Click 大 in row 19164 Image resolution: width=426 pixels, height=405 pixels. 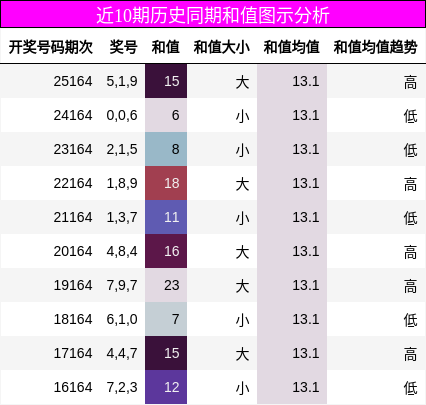(242, 286)
